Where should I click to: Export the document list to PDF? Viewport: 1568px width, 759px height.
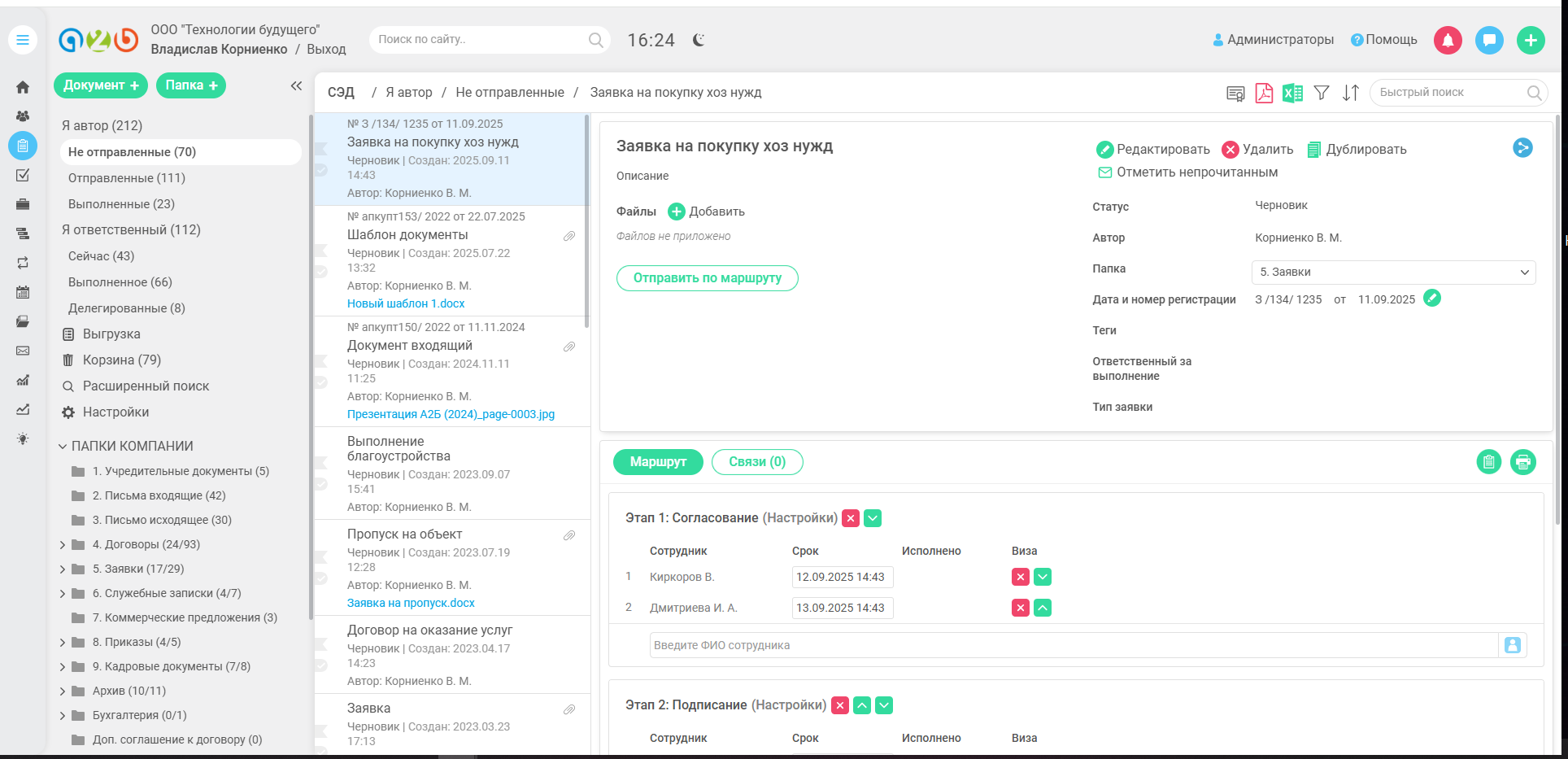(1264, 93)
